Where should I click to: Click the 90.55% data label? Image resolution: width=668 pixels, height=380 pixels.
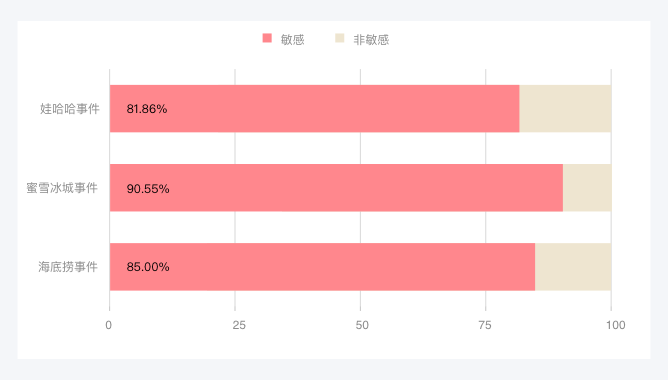click(148, 189)
